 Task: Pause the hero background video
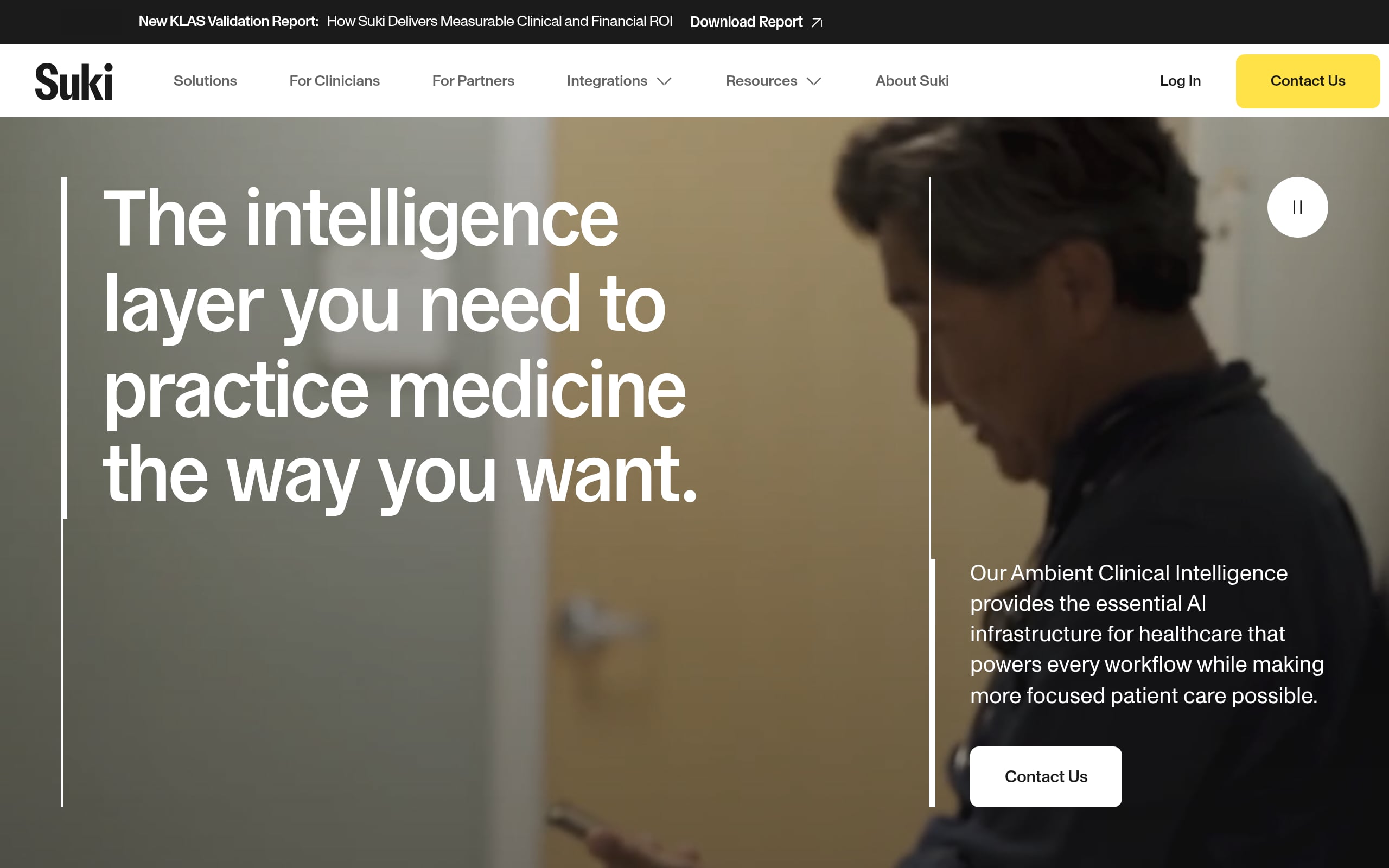pos(1297,207)
